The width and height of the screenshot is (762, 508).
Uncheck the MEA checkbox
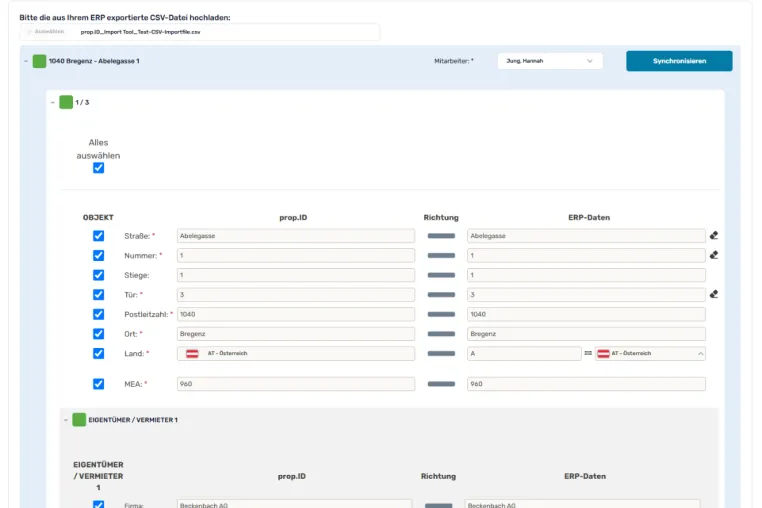(99, 384)
